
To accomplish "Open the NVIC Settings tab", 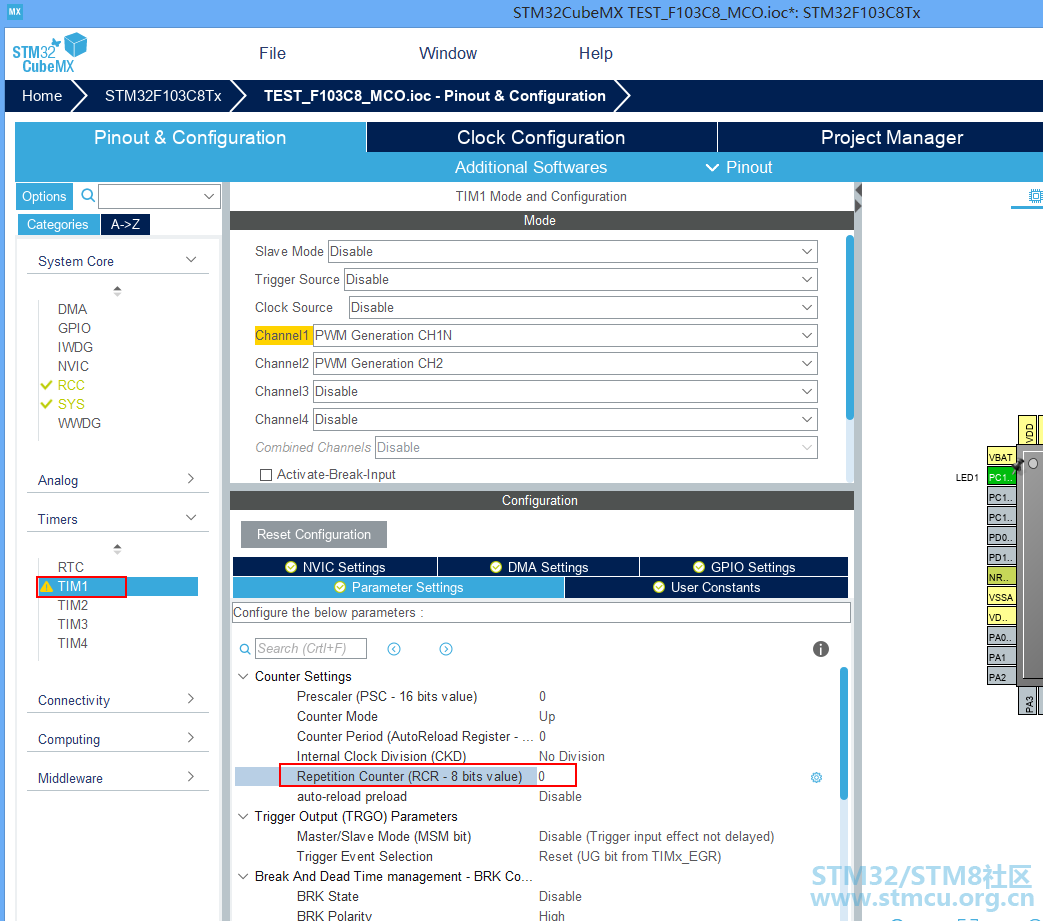I will (335, 567).
